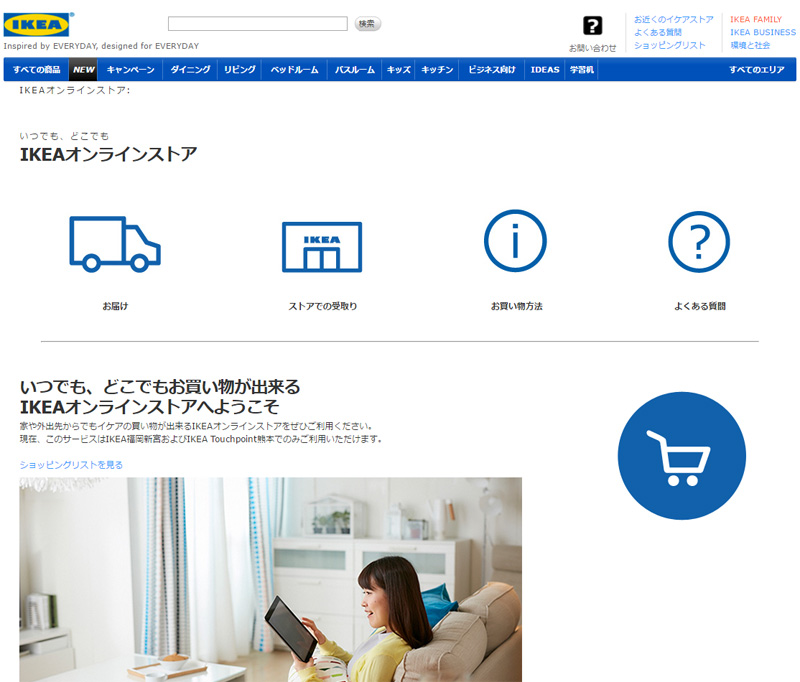Open the すべてのエリア menu
This screenshot has width=800, height=682.
757,70
